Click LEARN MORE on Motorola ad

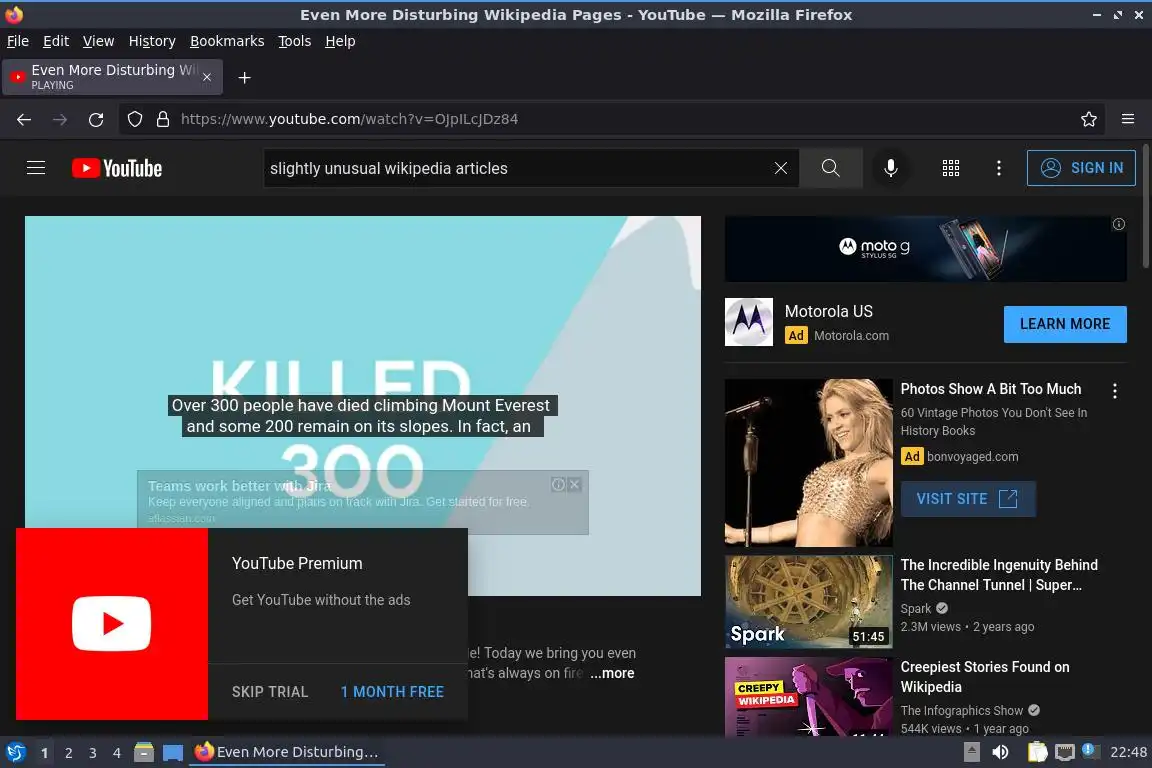(1065, 324)
